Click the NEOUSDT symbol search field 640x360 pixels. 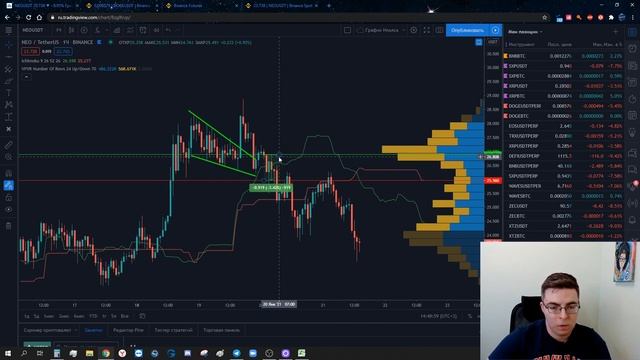33,30
